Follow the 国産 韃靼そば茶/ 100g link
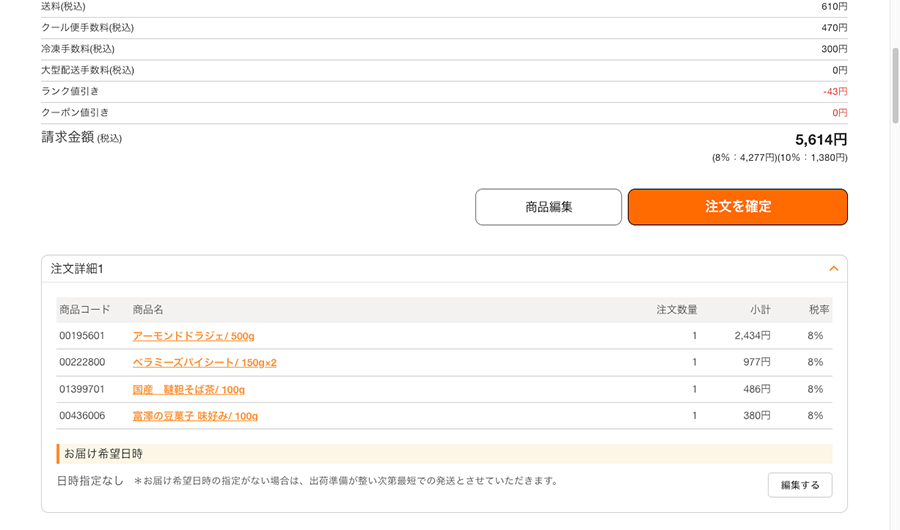 click(188, 390)
